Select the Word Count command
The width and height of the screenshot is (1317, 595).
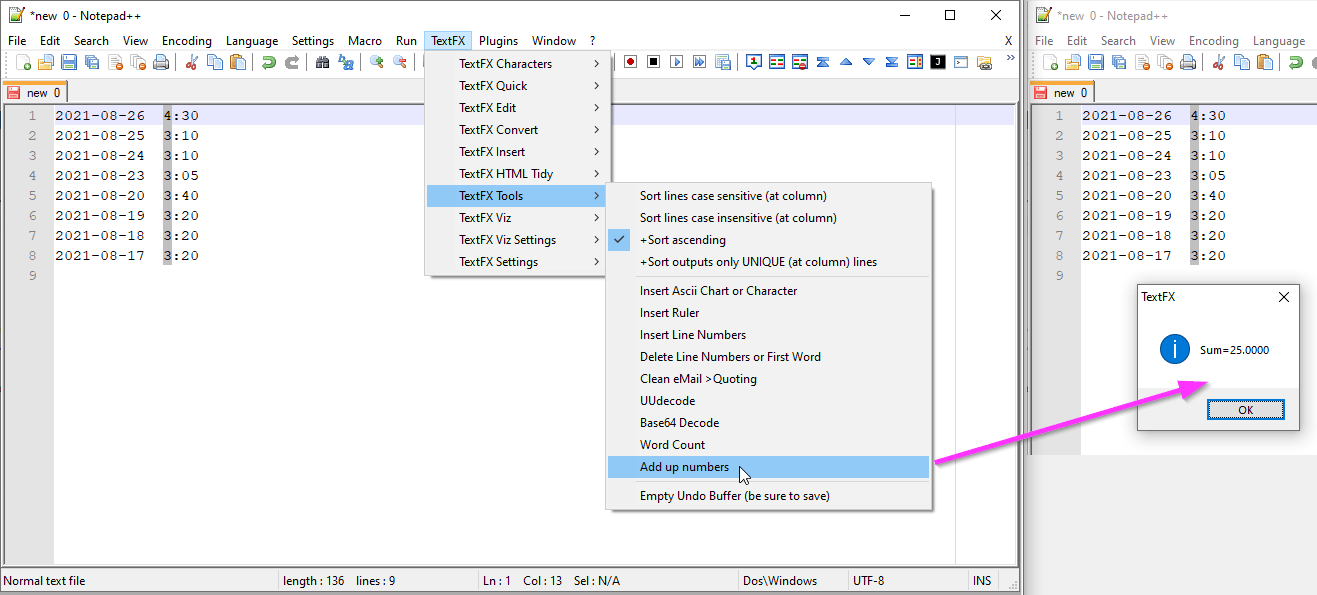point(671,444)
